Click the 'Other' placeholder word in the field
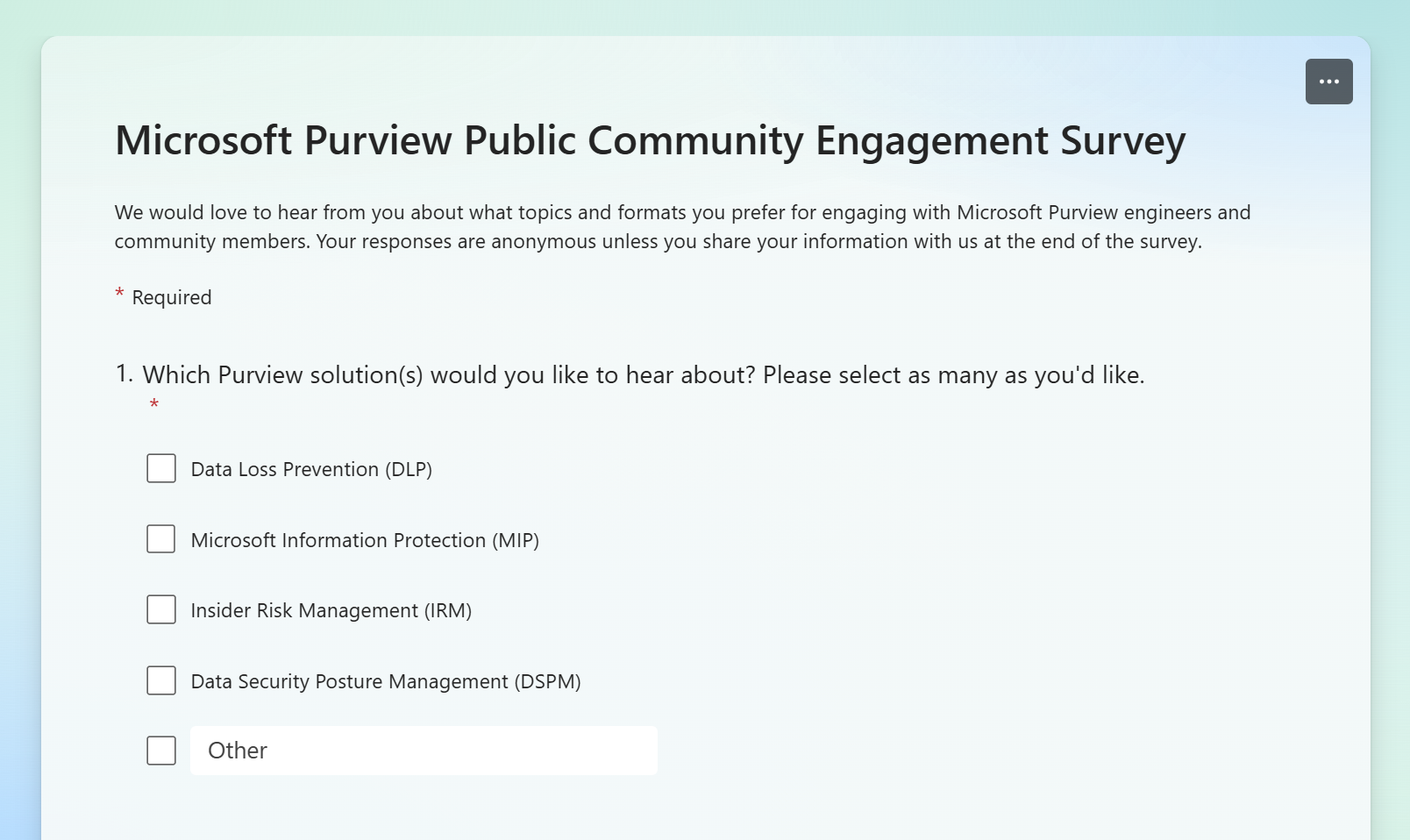The width and height of the screenshot is (1410, 840). 238,751
